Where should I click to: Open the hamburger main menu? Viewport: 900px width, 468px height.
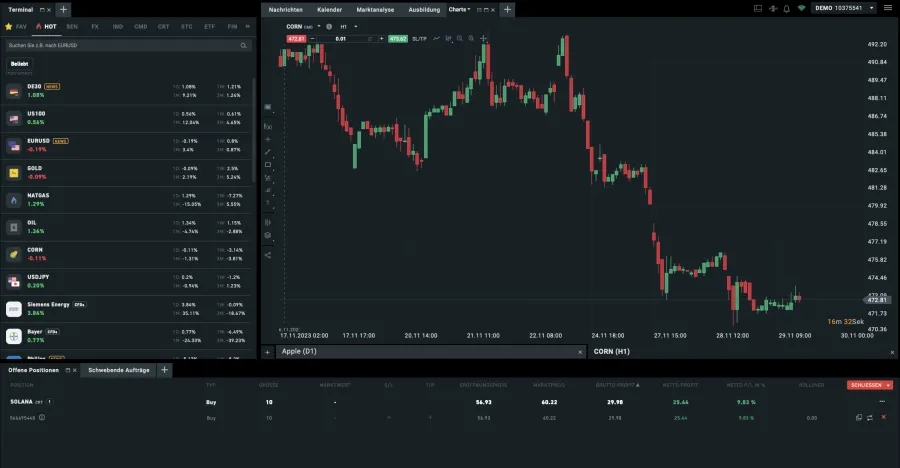(888, 8)
